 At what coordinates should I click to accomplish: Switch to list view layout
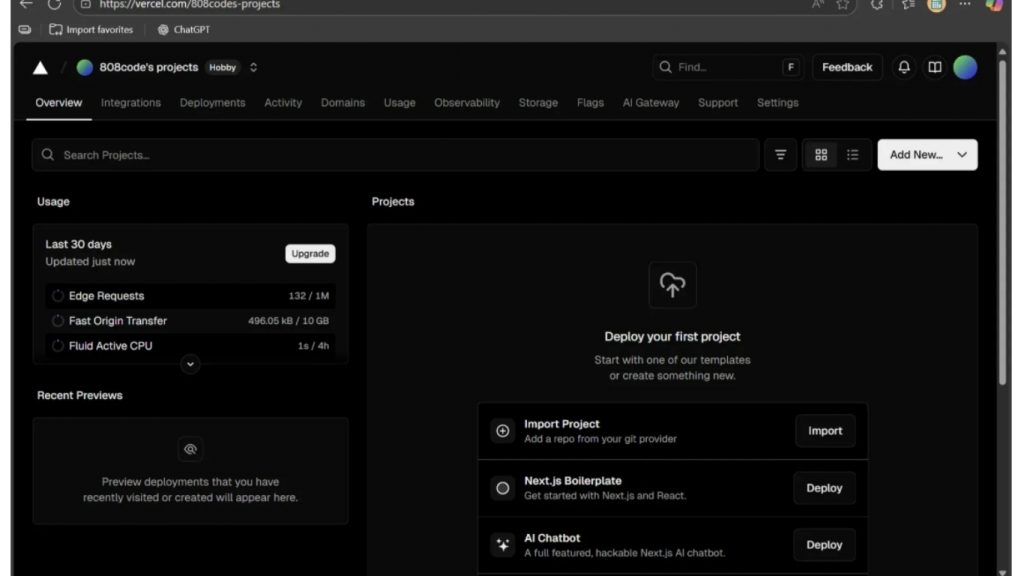click(852, 155)
